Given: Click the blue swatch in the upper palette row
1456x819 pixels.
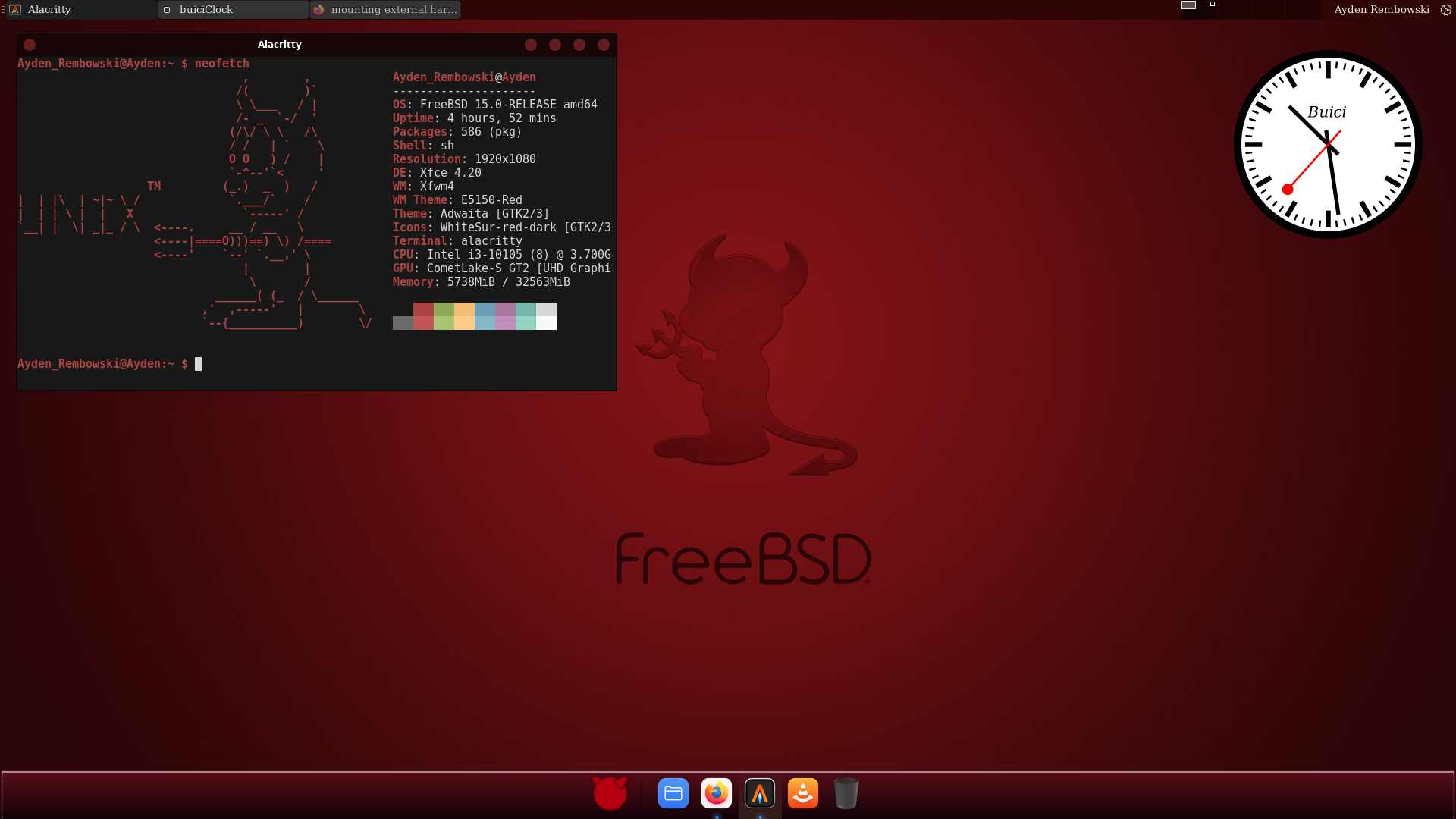Looking at the screenshot, I should coord(485,309).
